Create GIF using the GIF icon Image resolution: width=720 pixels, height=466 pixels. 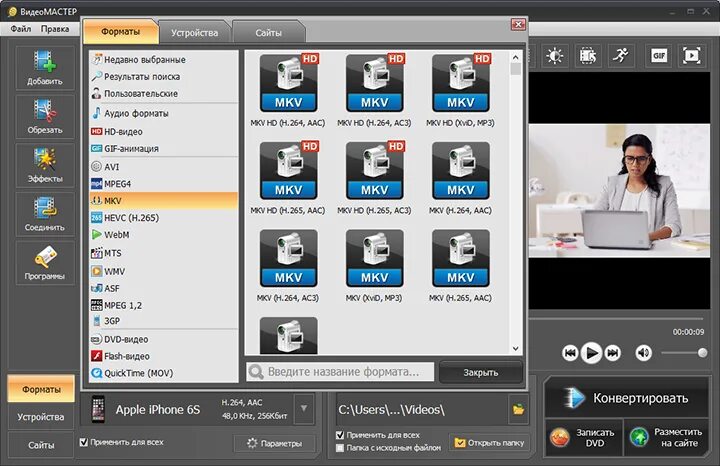tap(658, 56)
